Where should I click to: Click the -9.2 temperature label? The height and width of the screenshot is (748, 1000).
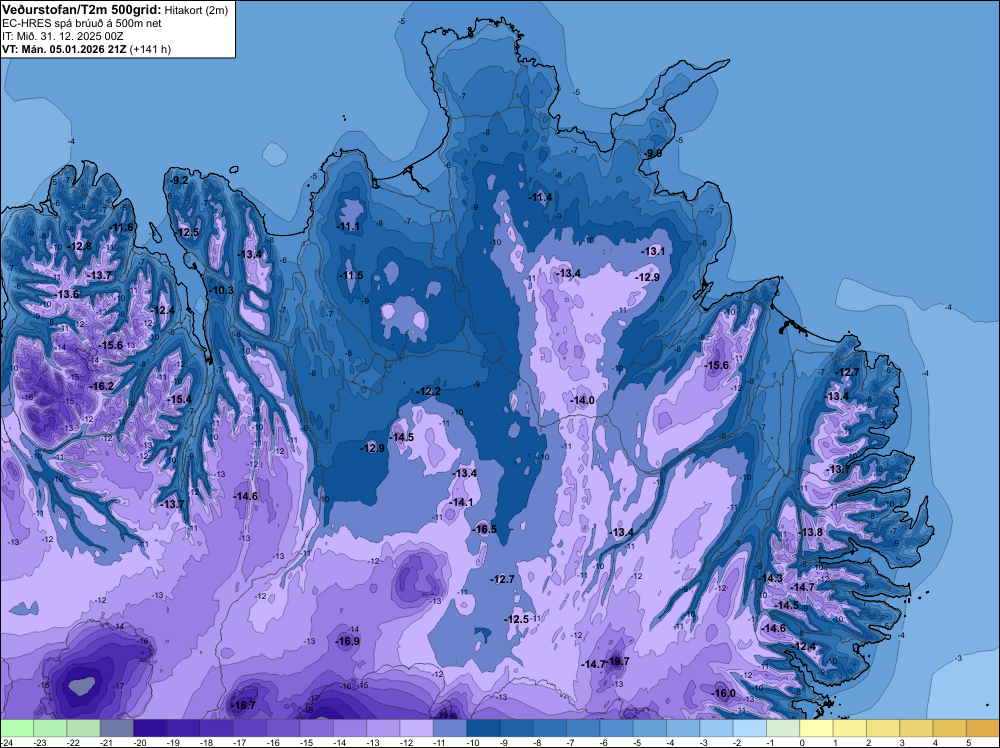pyautogui.click(x=179, y=180)
